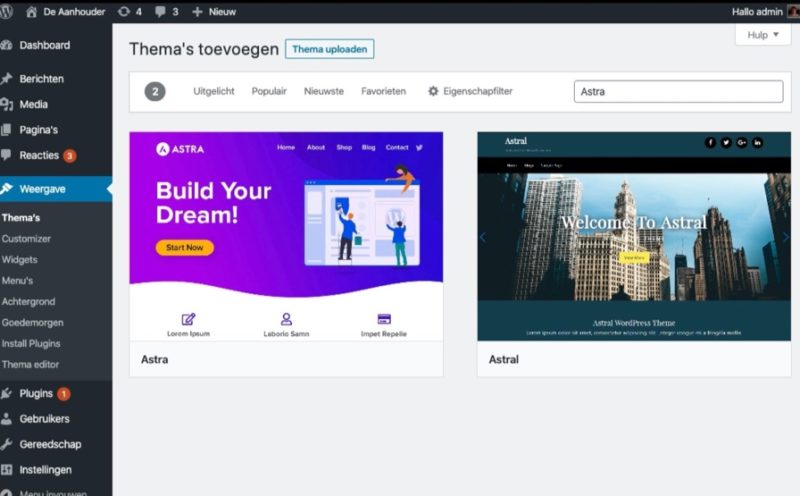The image size is (800, 496).
Task: Click the Astra theme screenshot
Action: [x=286, y=236]
